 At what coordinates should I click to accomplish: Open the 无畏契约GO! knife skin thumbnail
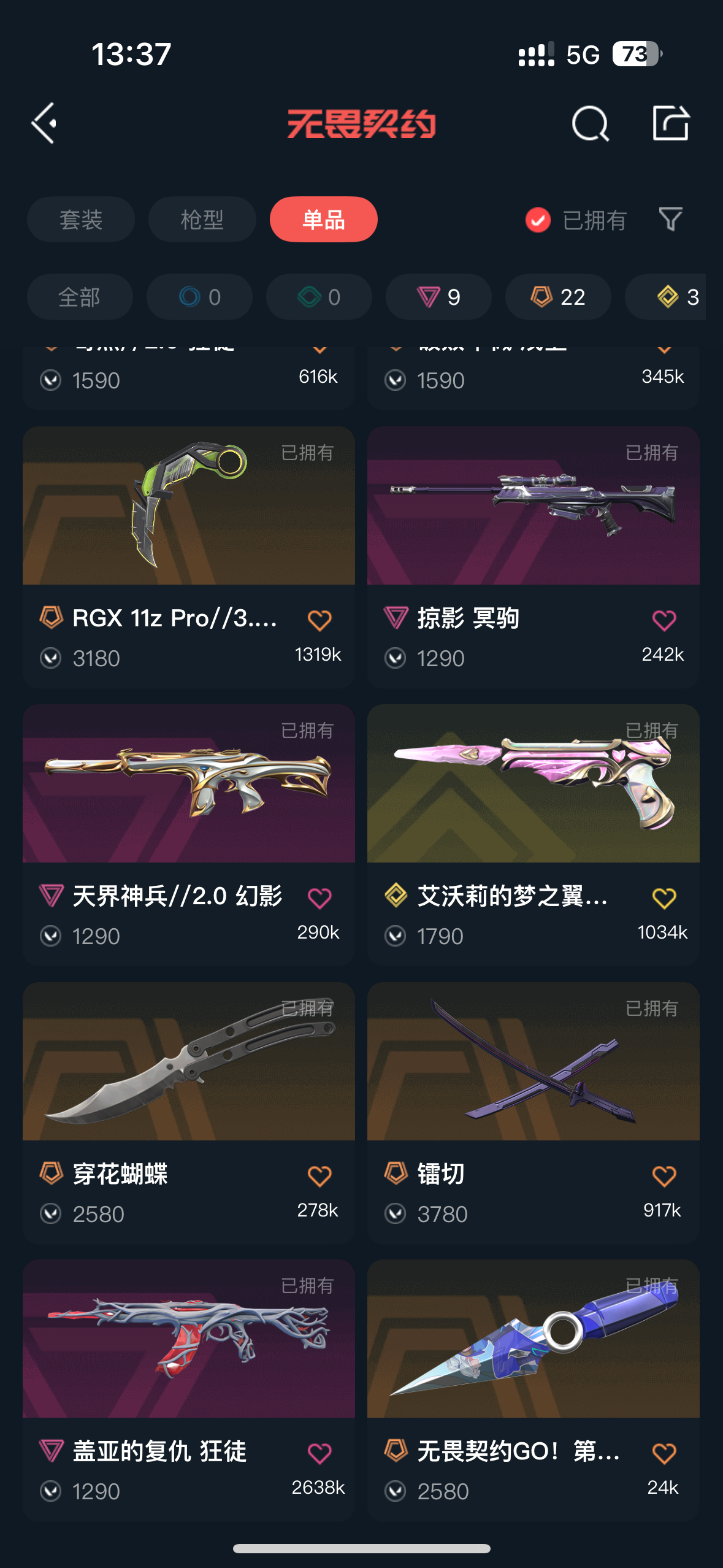pyautogui.click(x=534, y=1339)
